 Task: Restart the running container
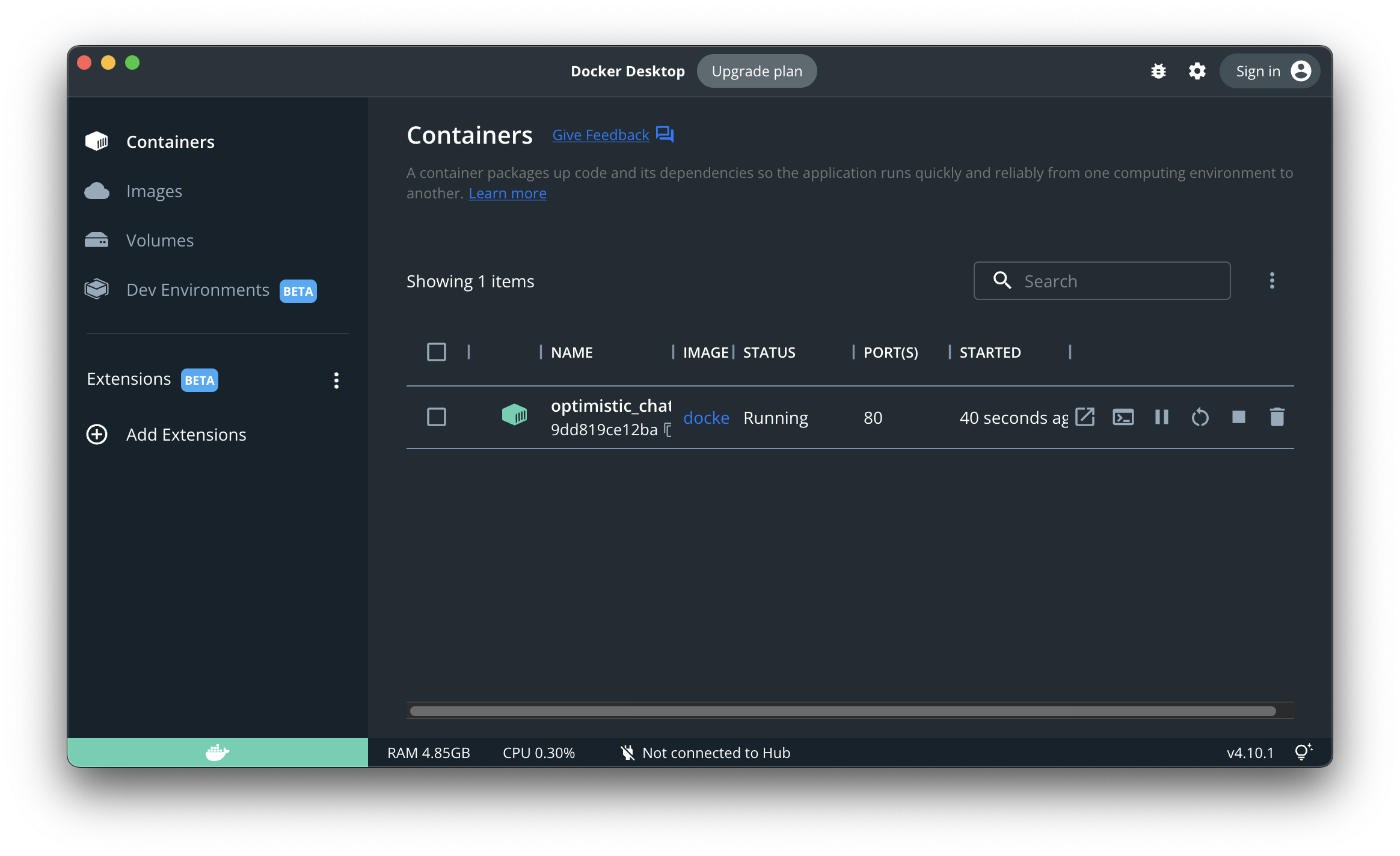click(x=1200, y=417)
